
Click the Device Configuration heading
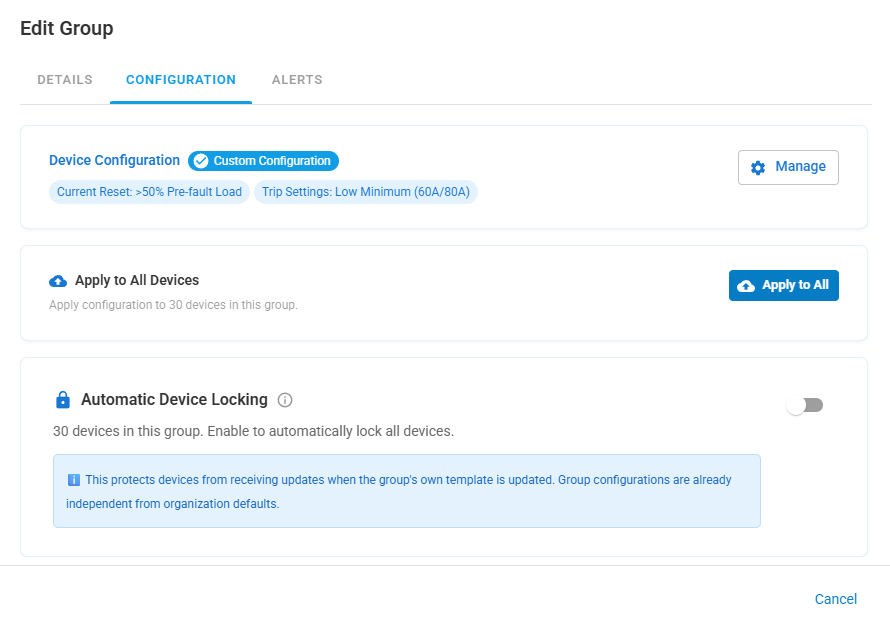tap(114, 161)
